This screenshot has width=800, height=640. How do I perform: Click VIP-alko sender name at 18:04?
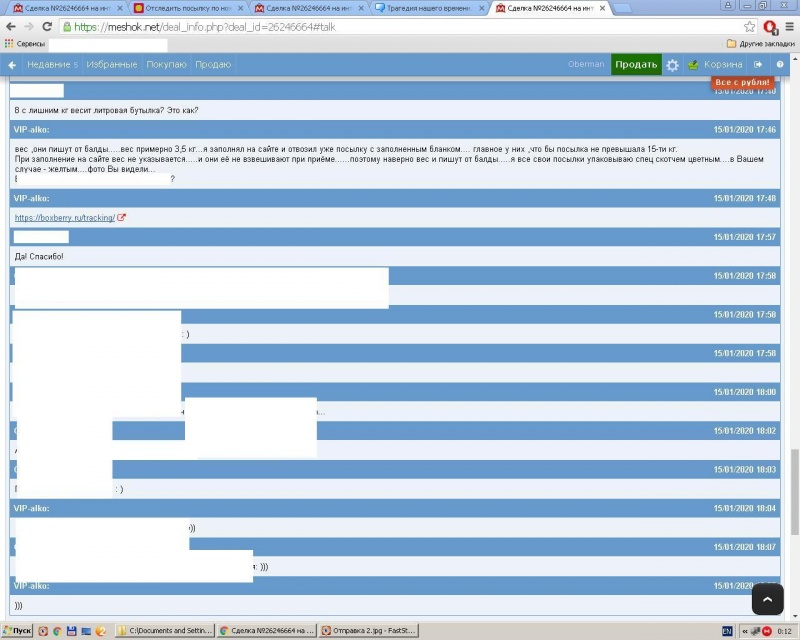tap(32, 508)
